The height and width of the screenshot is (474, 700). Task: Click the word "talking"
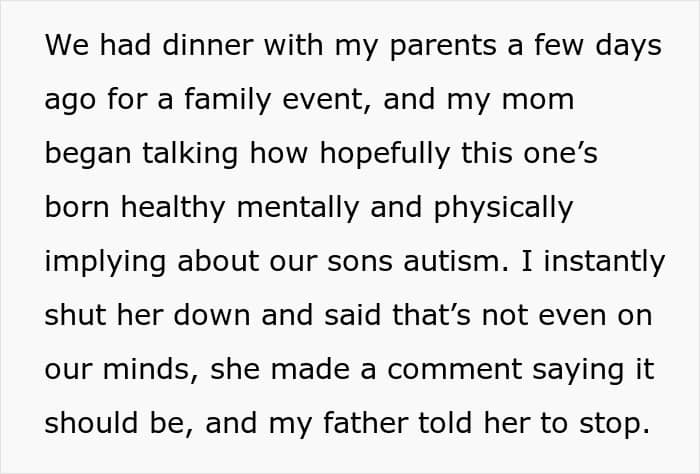click(x=190, y=155)
